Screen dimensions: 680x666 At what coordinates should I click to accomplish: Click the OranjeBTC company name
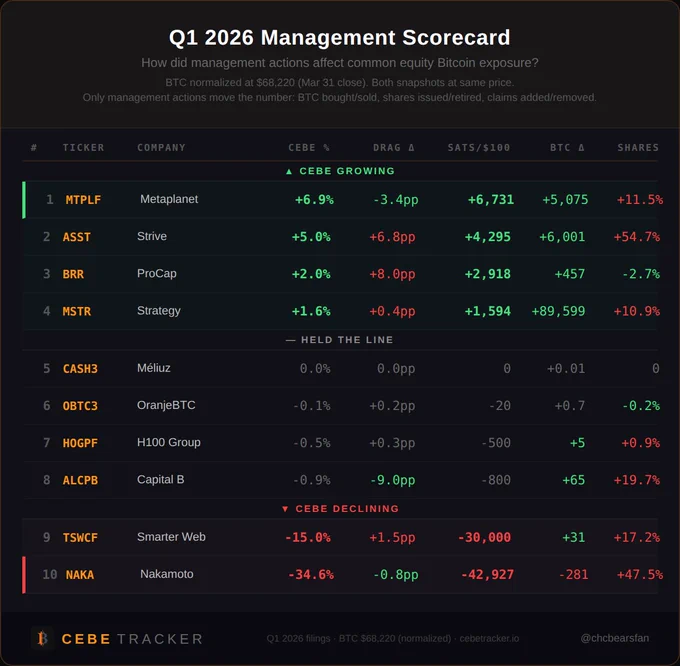pos(166,405)
